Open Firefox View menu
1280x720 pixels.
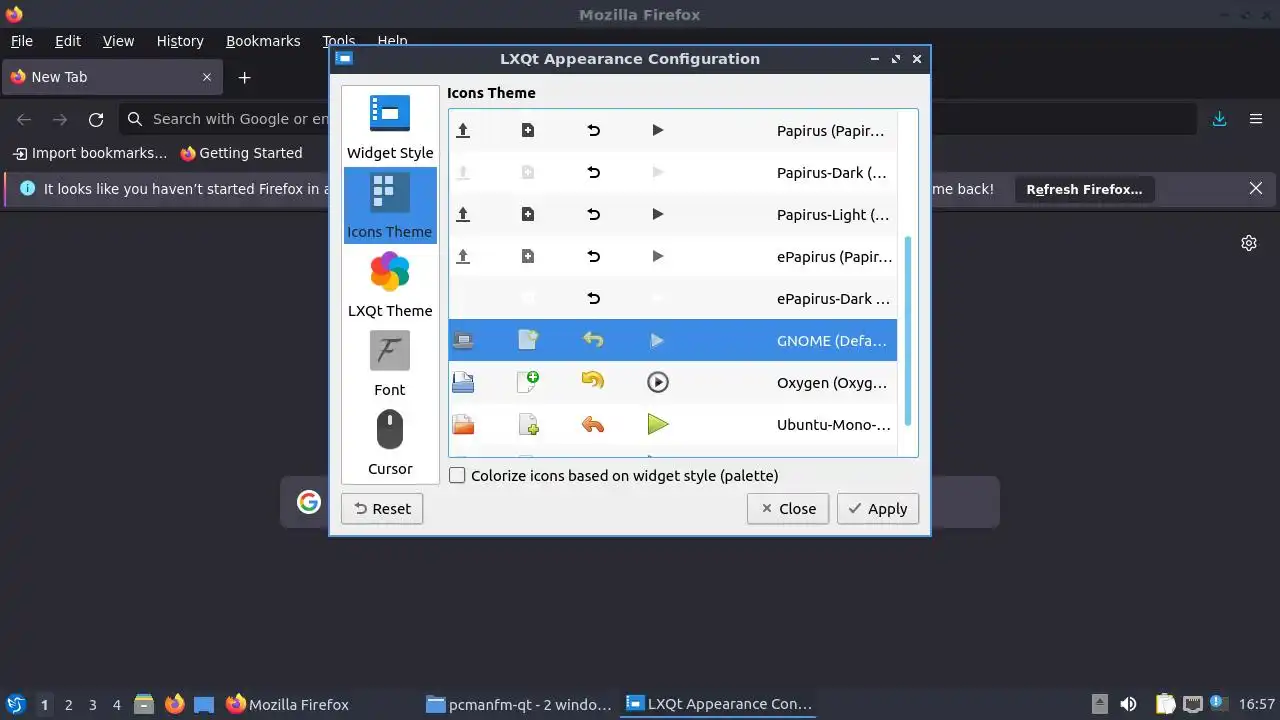coord(118,41)
